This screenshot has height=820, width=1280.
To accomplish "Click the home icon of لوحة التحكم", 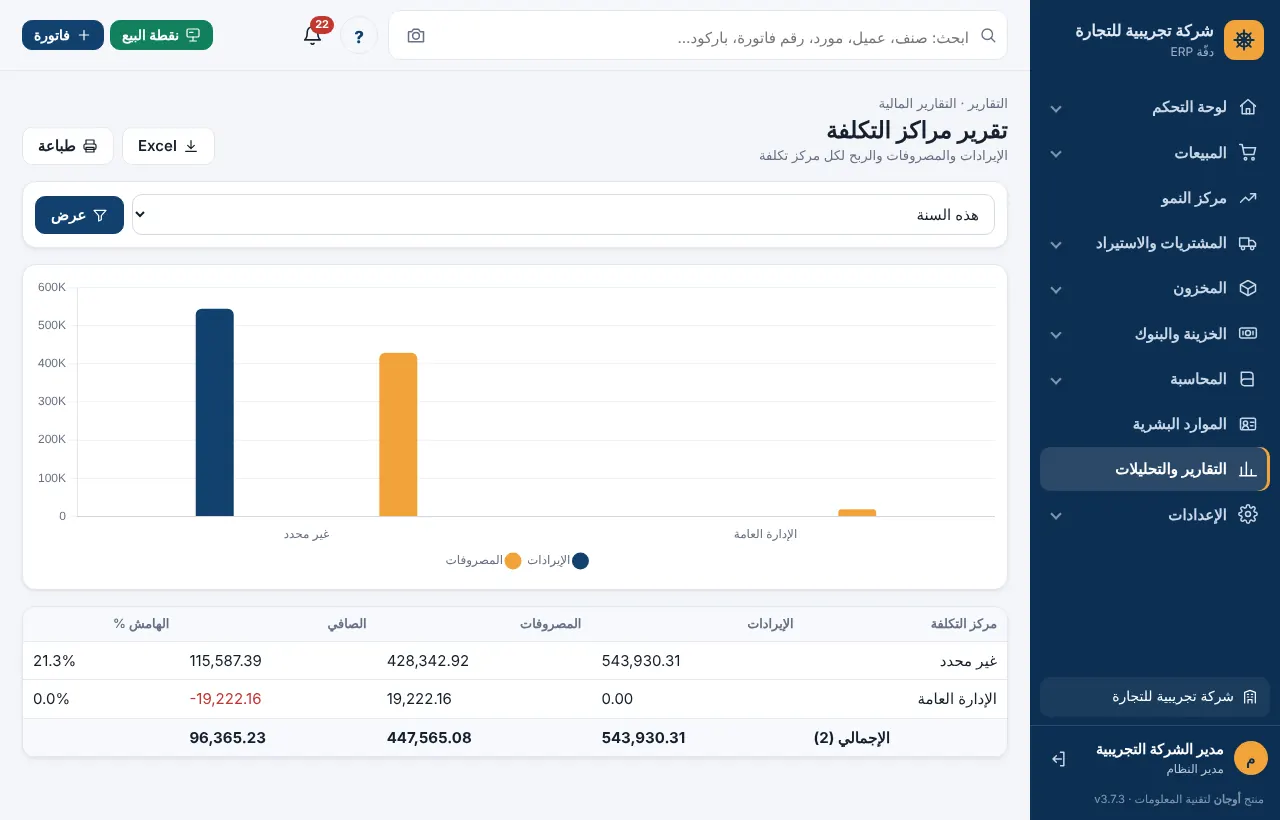I will pyautogui.click(x=1247, y=107).
